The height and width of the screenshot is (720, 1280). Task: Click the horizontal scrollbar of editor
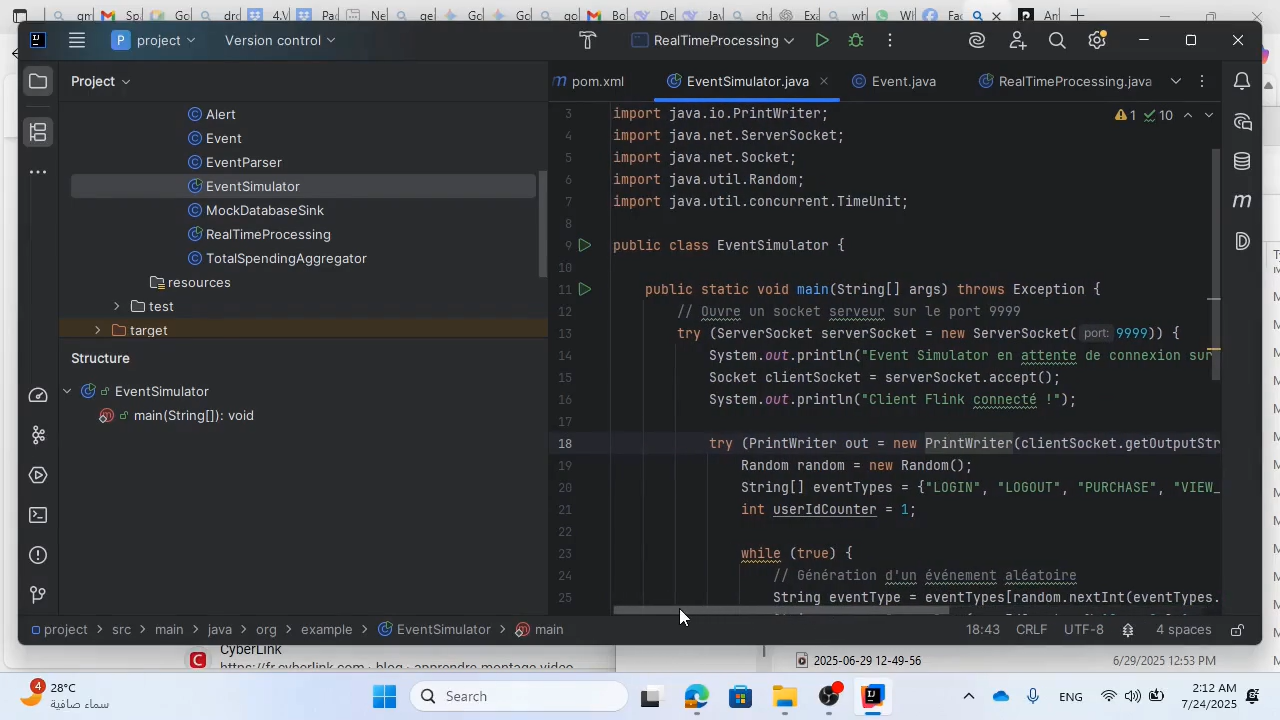click(x=780, y=610)
